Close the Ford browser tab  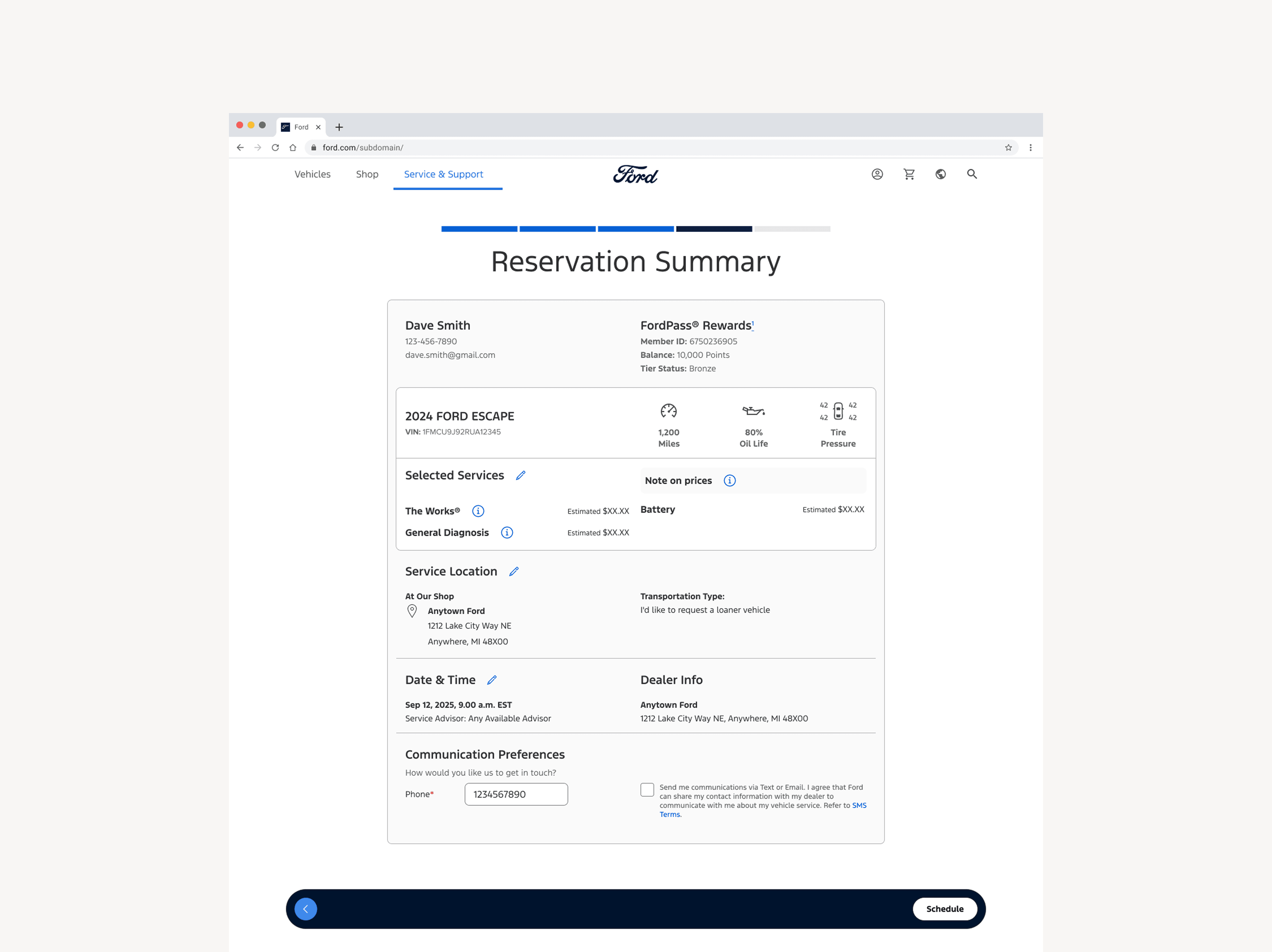click(x=318, y=127)
